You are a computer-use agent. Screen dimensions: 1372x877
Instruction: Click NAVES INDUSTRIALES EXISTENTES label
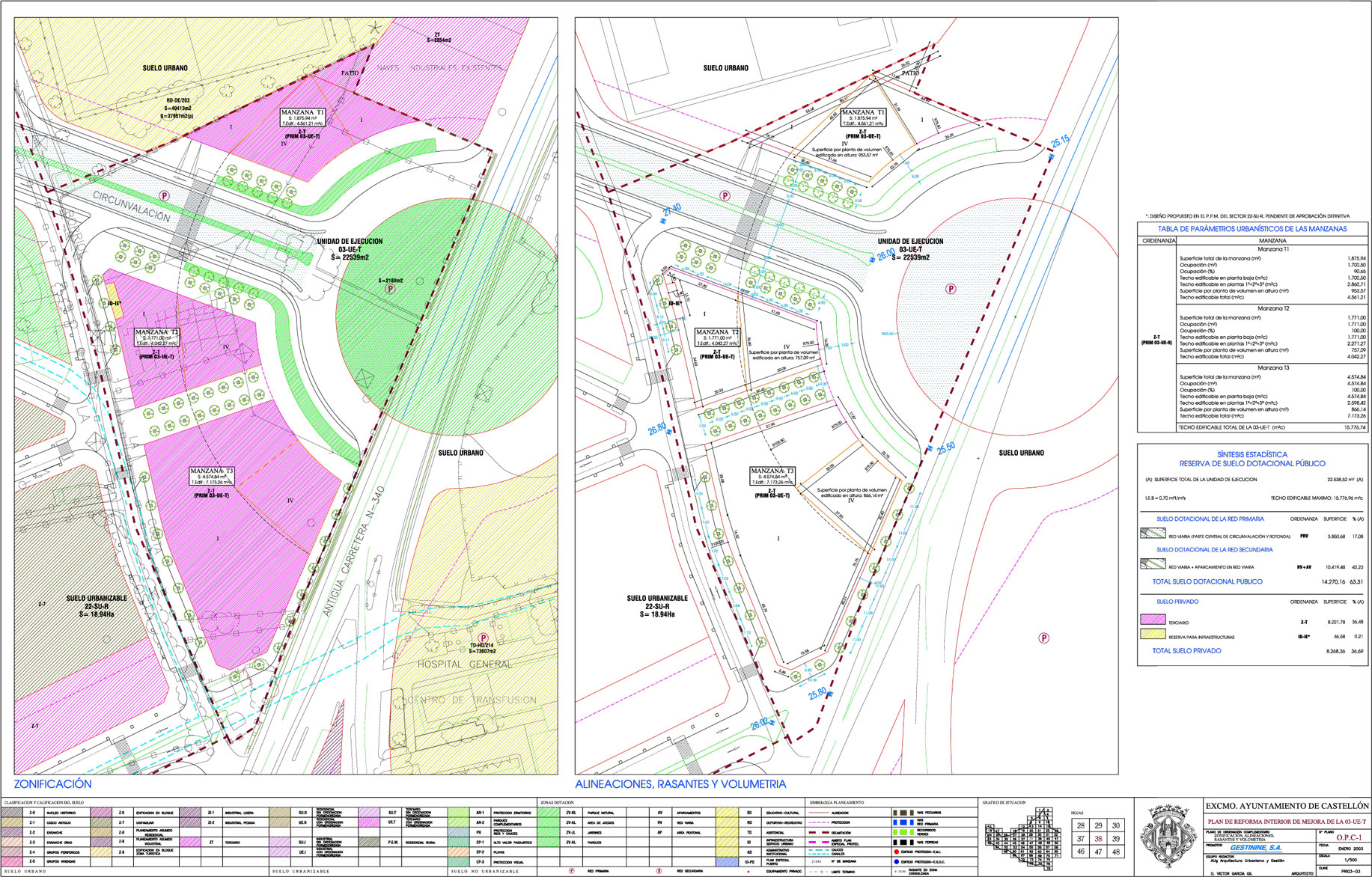(x=439, y=68)
